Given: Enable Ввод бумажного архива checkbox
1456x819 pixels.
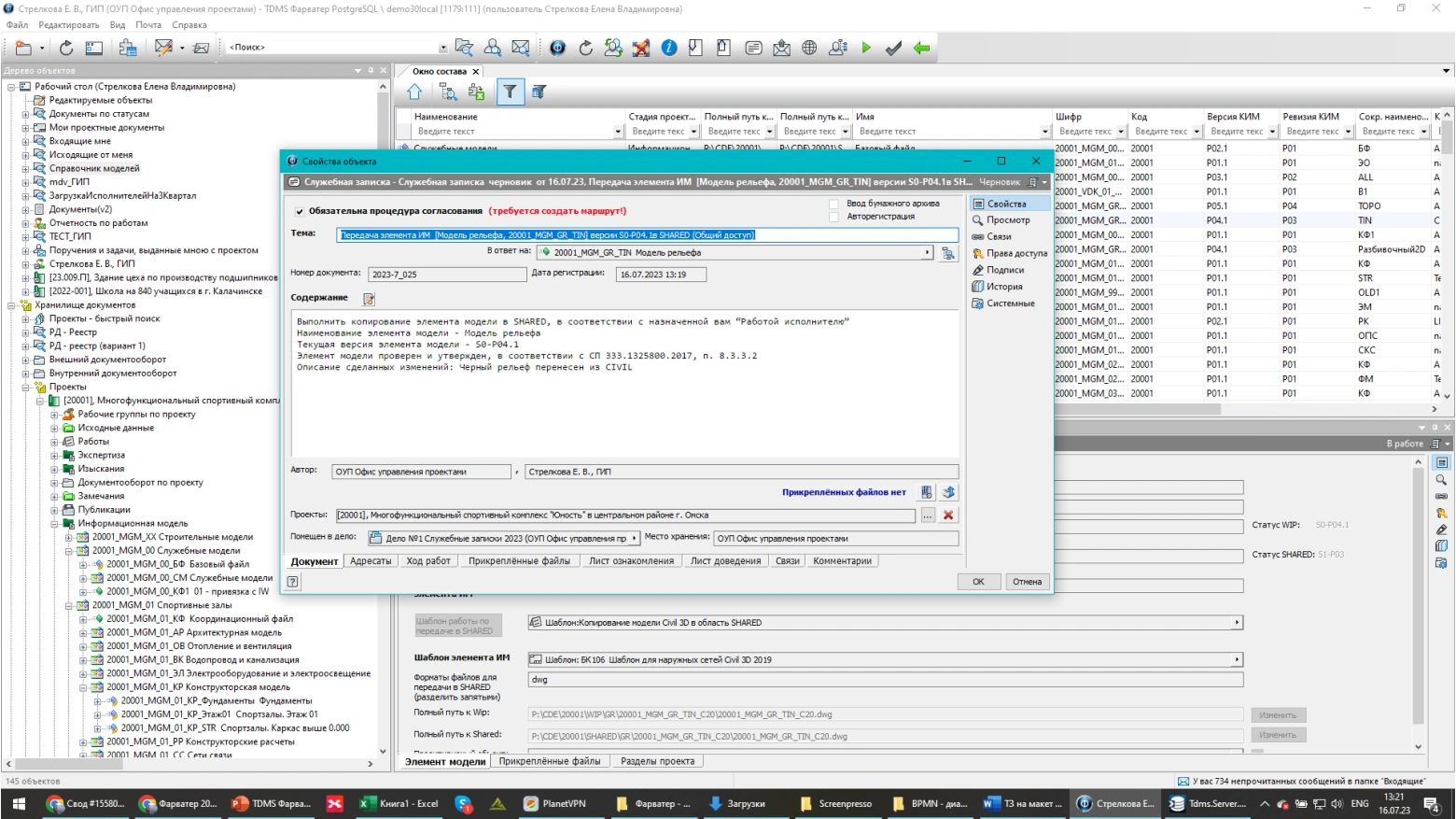Looking at the screenshot, I should coord(833,204).
